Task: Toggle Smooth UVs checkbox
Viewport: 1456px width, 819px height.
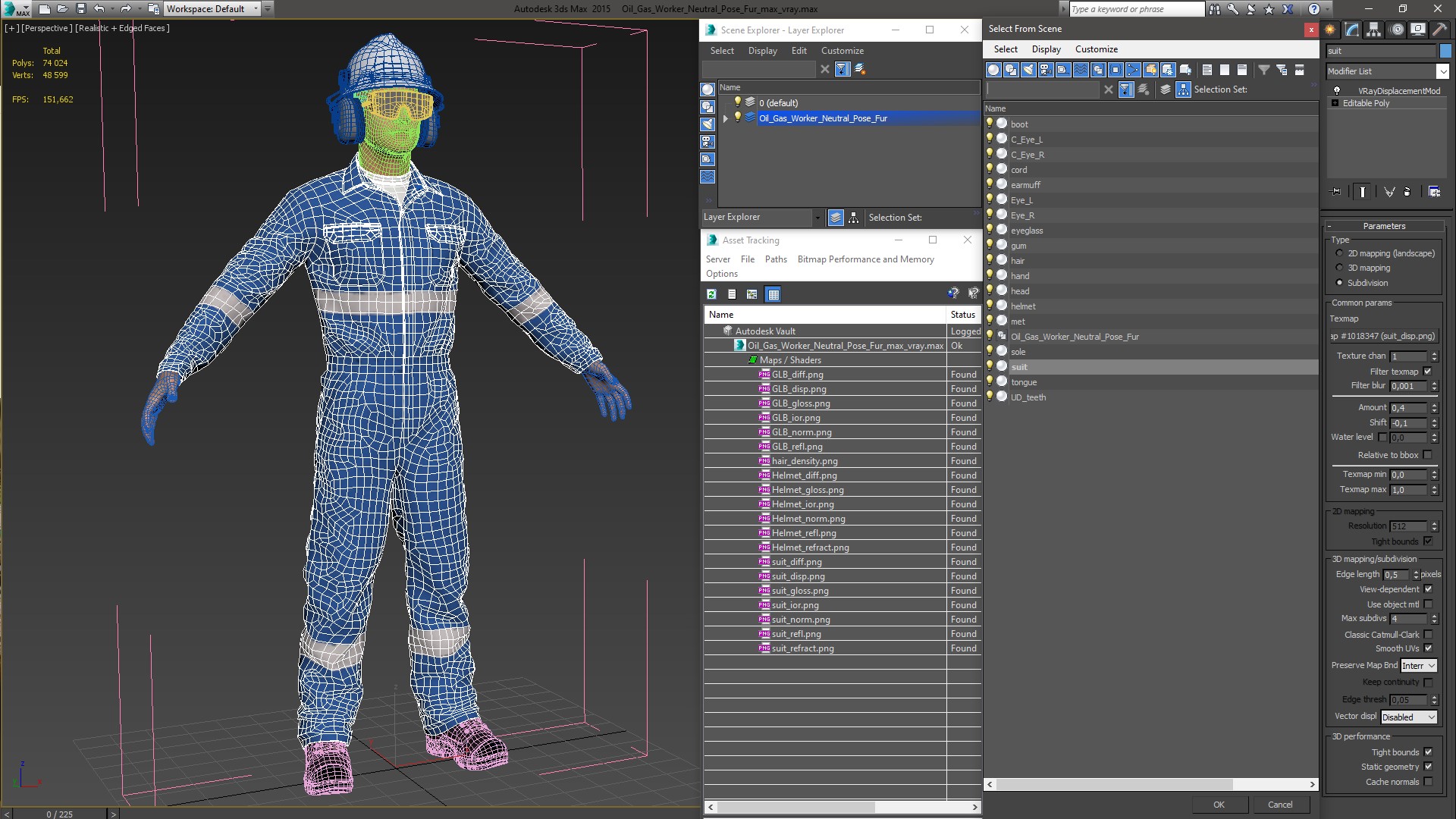Action: [x=1428, y=648]
